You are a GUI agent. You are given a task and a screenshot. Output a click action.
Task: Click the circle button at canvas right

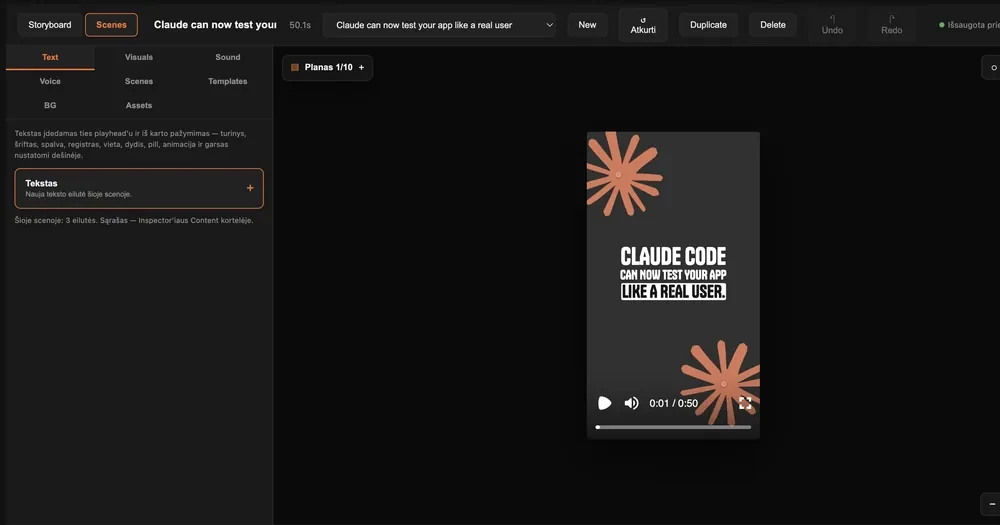pos(992,68)
